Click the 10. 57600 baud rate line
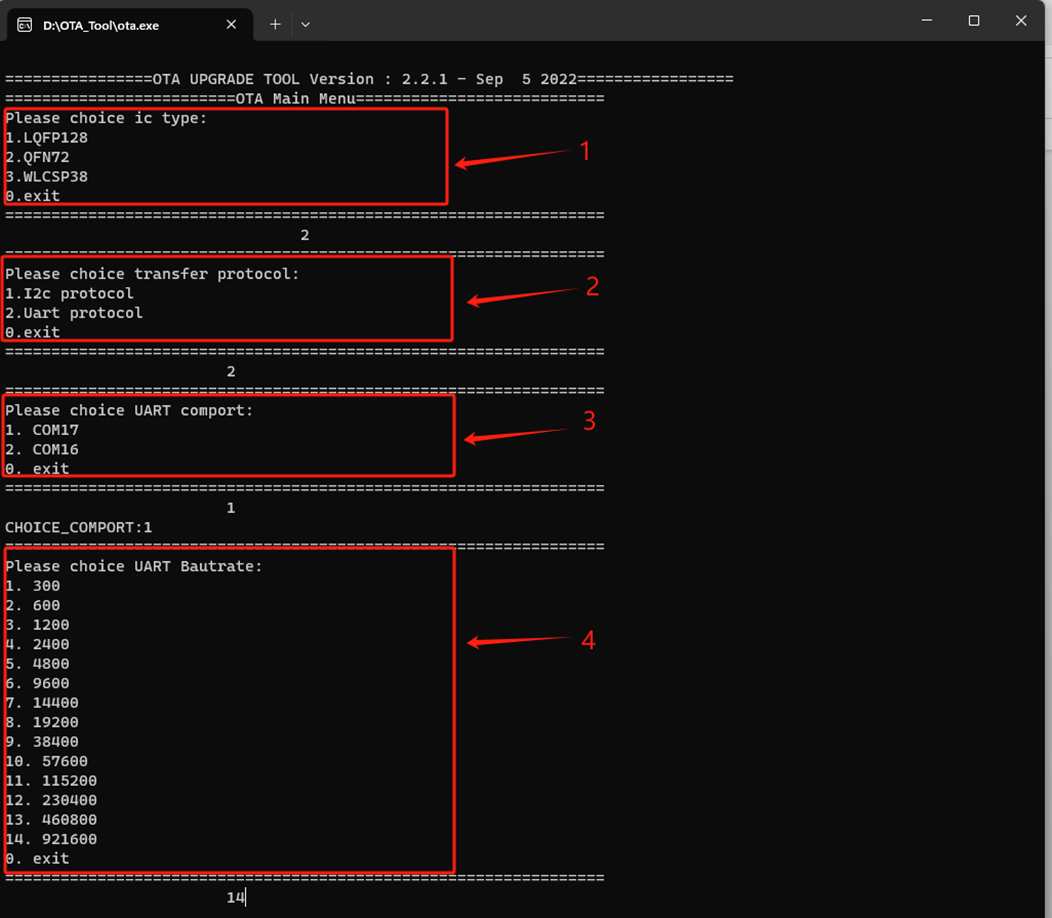1052x918 pixels. tap(47, 761)
